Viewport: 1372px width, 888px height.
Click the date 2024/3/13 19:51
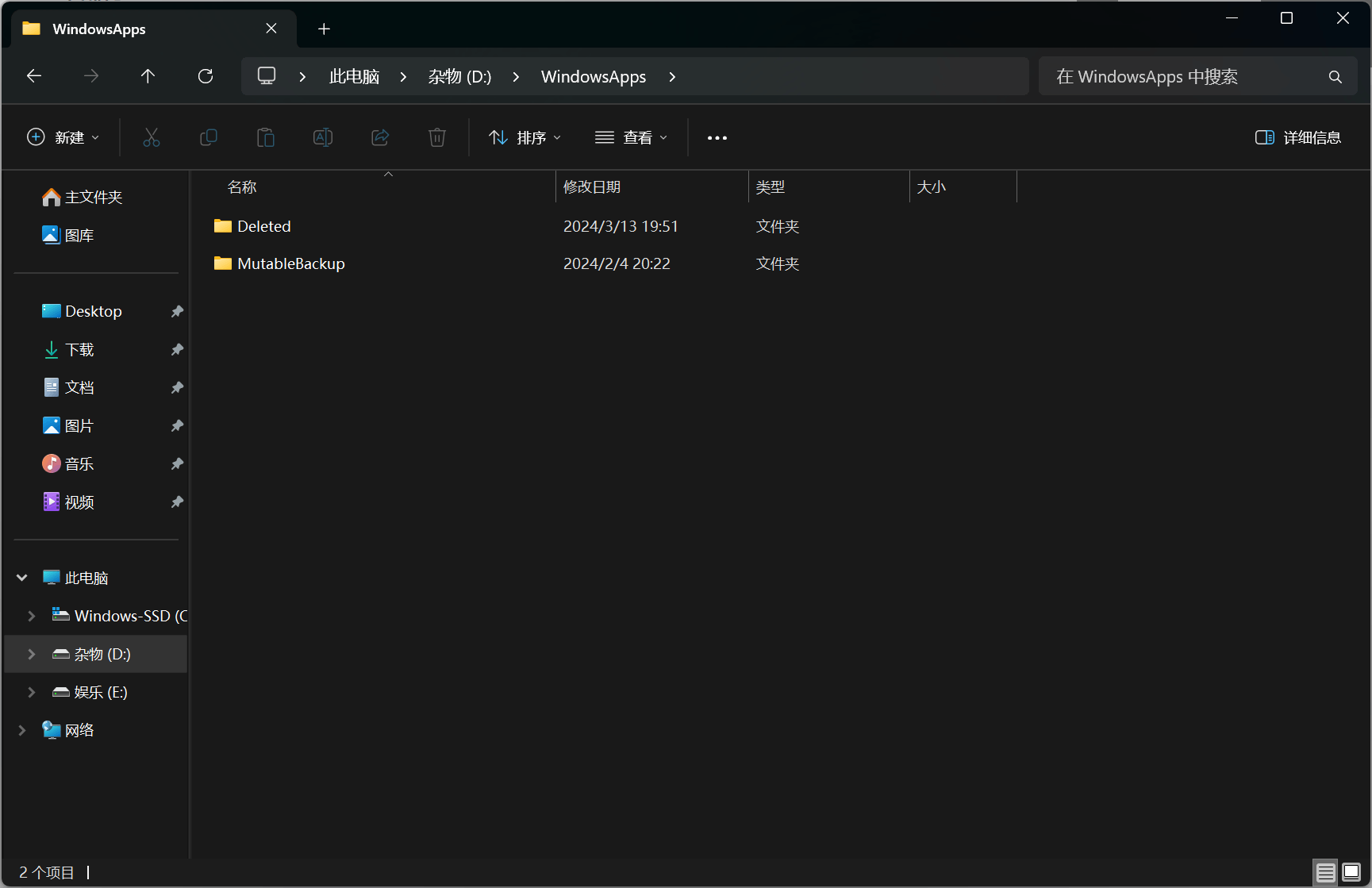pos(621,226)
